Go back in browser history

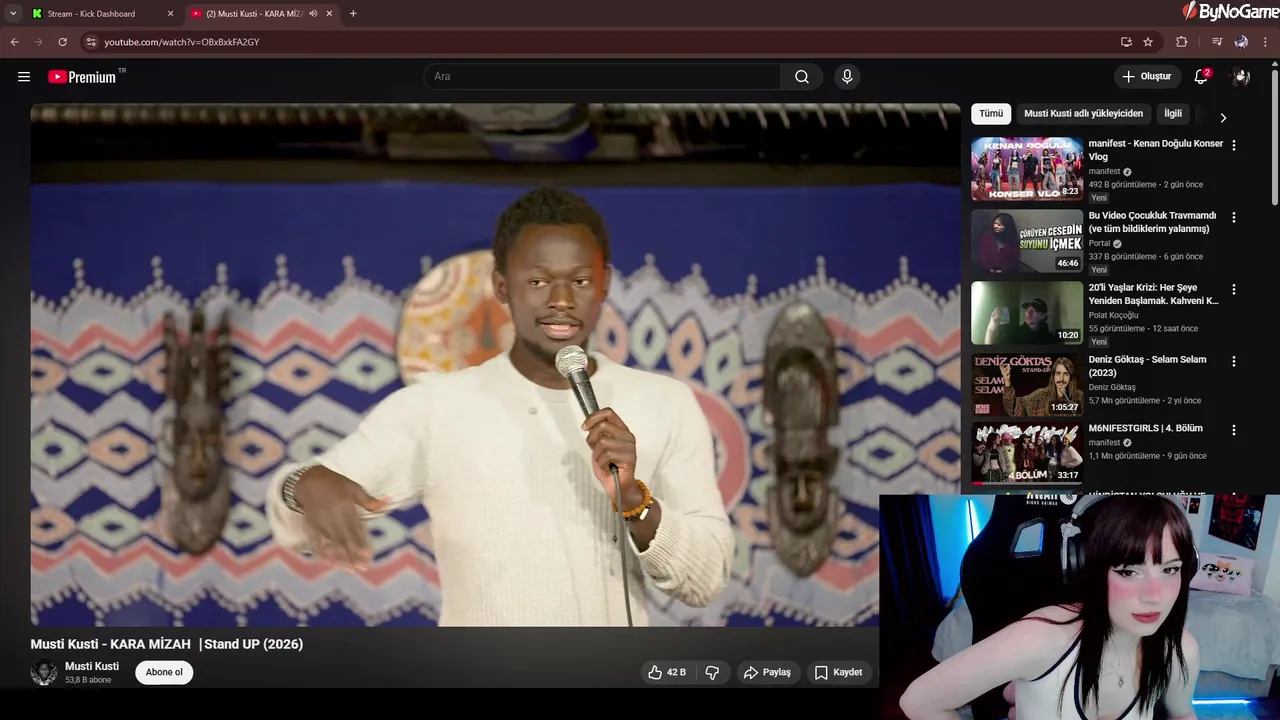pos(14,42)
